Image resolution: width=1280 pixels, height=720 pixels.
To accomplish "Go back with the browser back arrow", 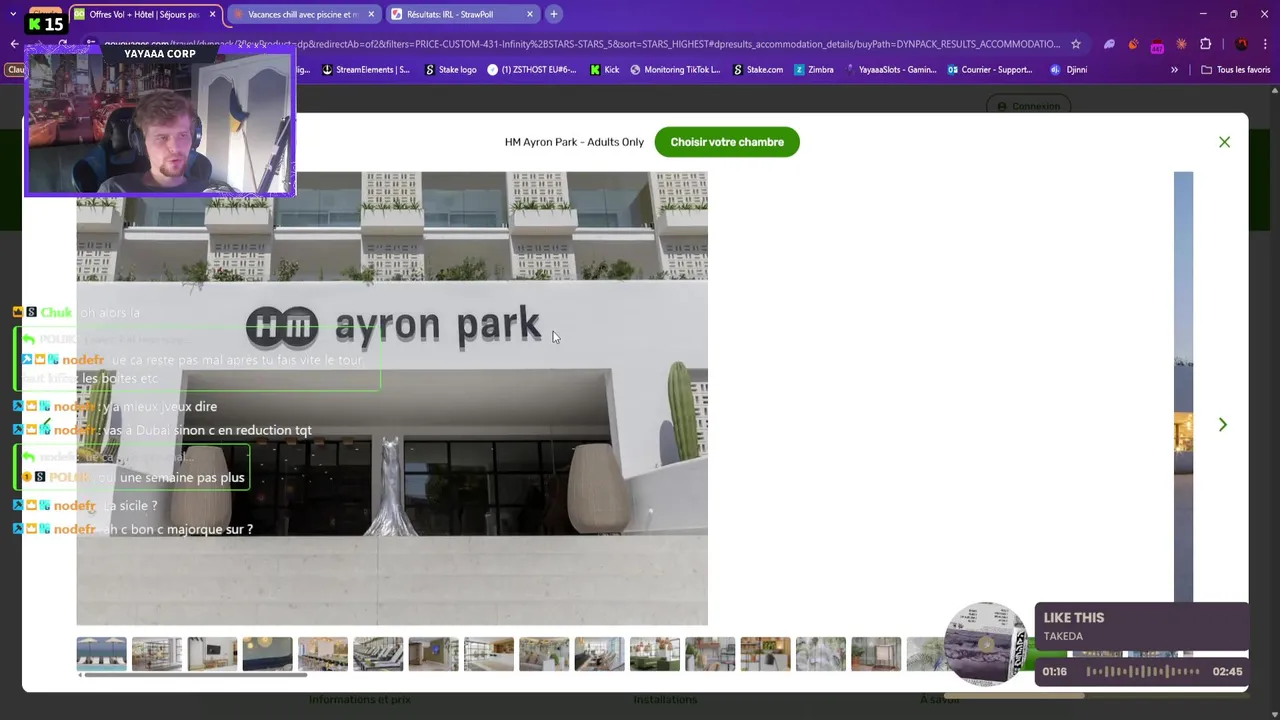I will [x=14, y=44].
